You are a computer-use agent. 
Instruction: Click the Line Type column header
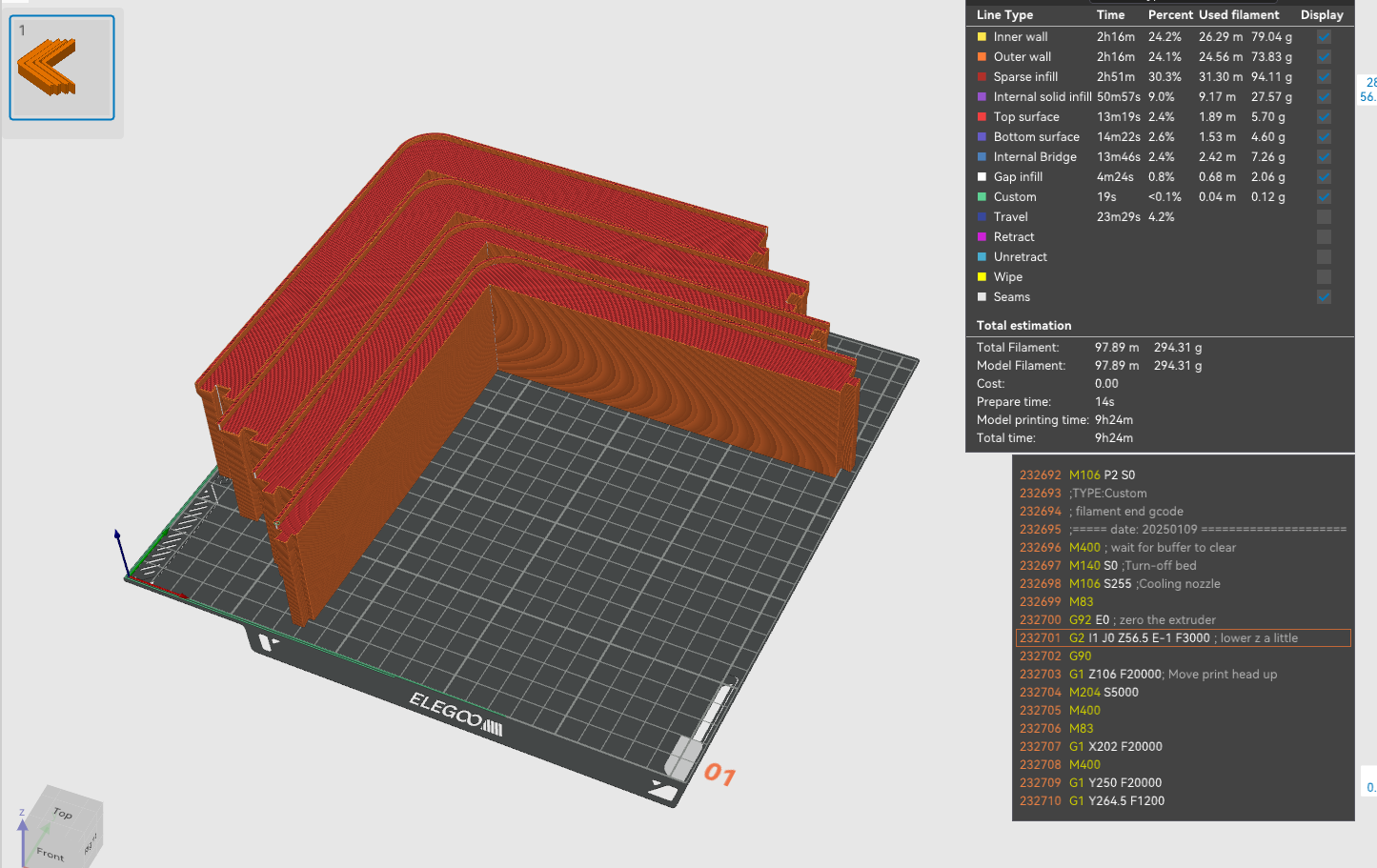pos(1004,15)
